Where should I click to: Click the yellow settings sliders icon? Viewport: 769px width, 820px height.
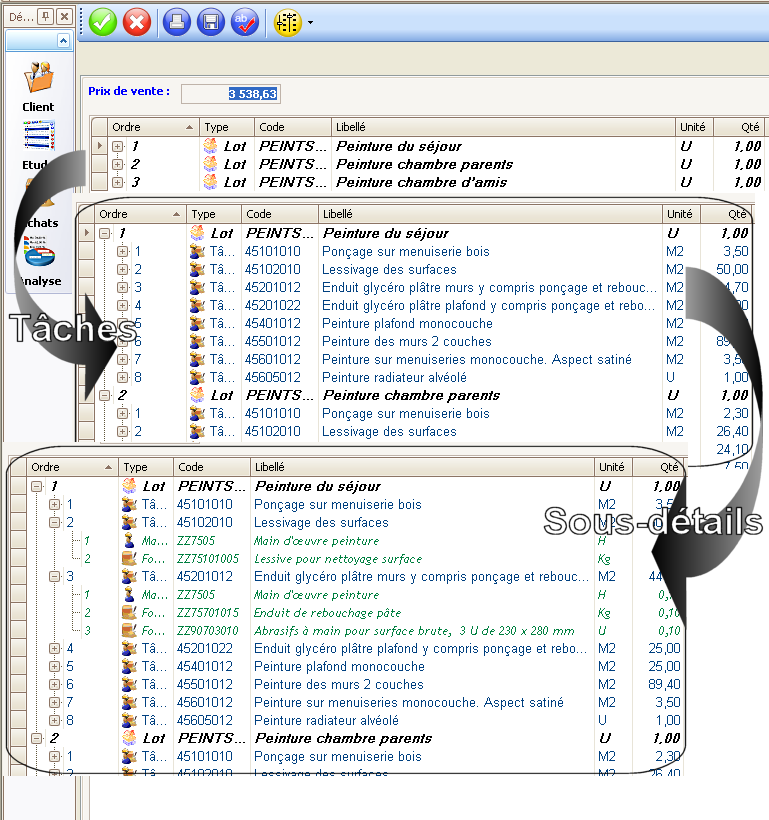(x=288, y=22)
